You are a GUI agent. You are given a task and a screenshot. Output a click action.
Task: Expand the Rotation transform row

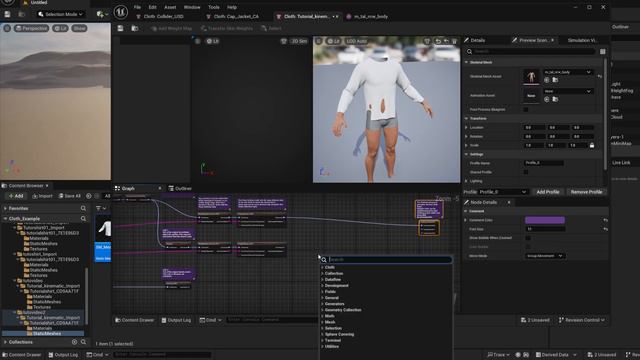(467, 136)
